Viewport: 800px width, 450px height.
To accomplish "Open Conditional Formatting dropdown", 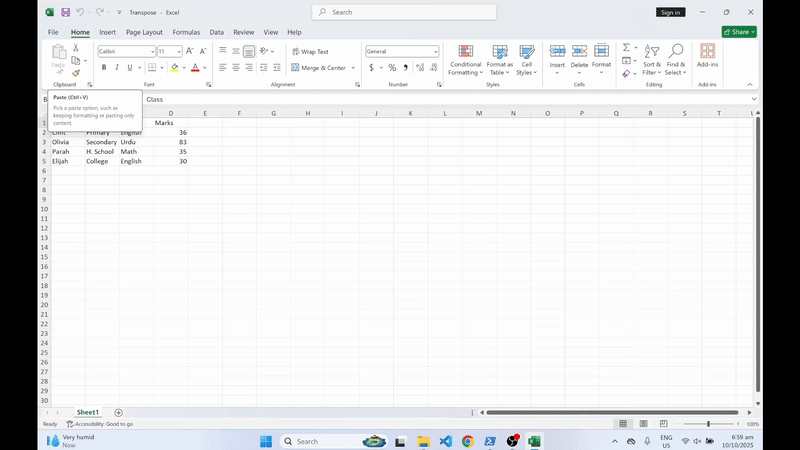I will [x=465, y=60].
